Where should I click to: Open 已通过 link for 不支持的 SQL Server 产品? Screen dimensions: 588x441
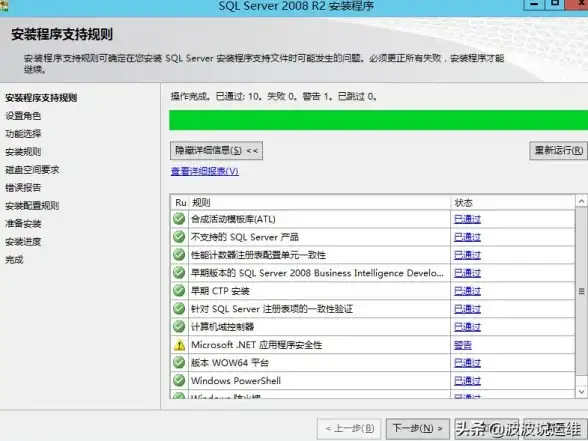[x=467, y=237]
